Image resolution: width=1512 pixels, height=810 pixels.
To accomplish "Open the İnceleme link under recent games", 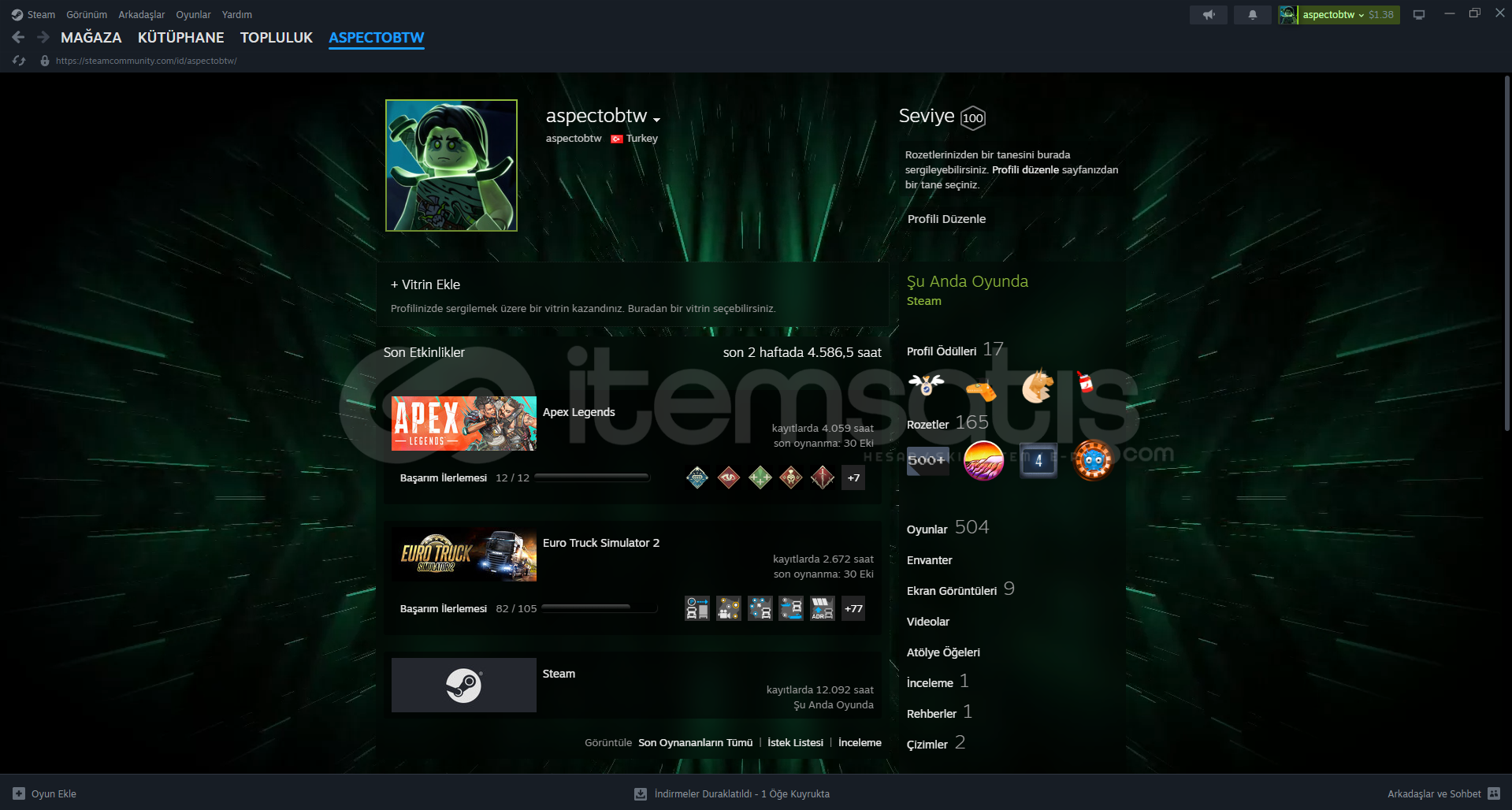I will 860,742.
